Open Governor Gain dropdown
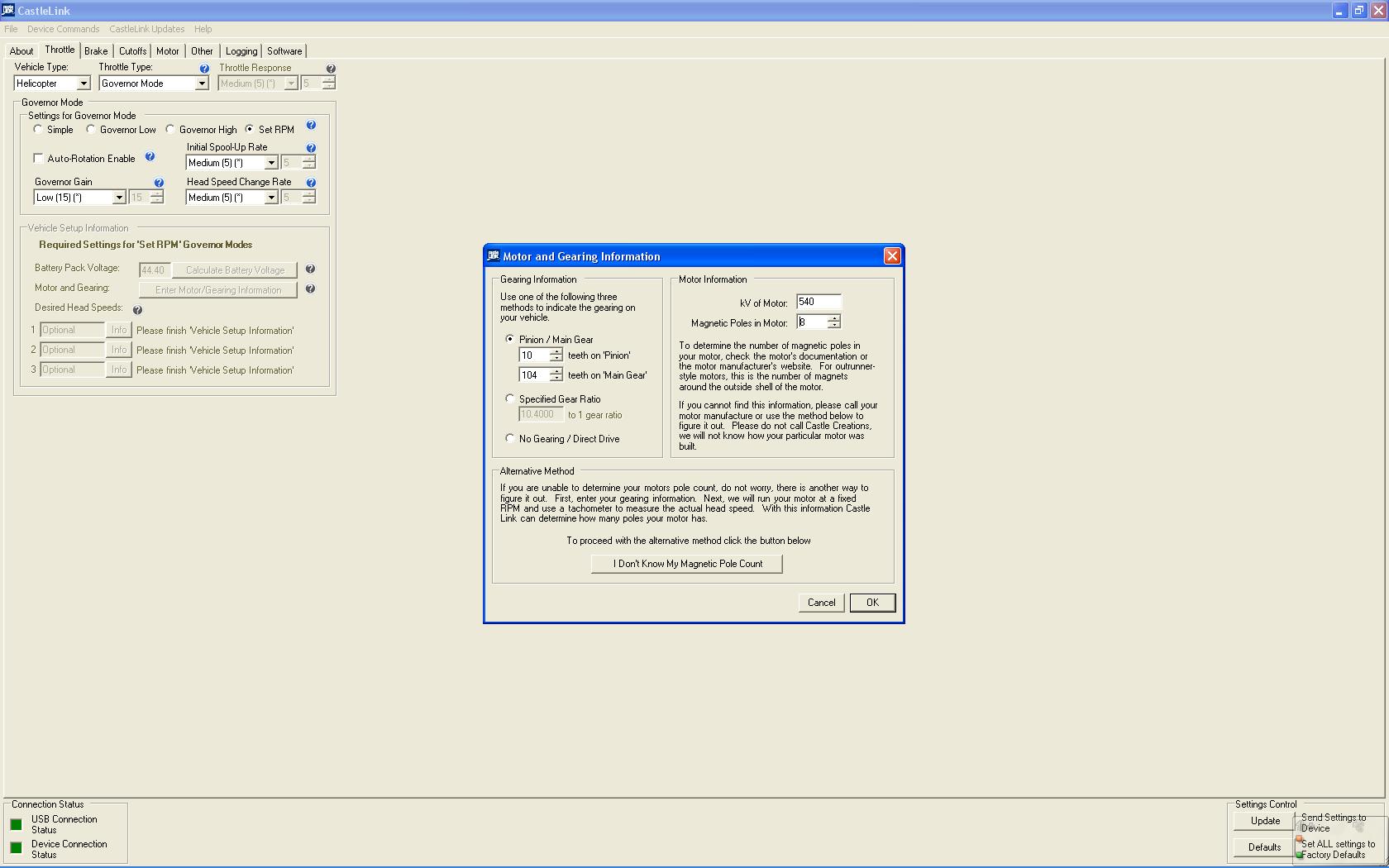Screen dimensions: 1389x868 [118, 198]
